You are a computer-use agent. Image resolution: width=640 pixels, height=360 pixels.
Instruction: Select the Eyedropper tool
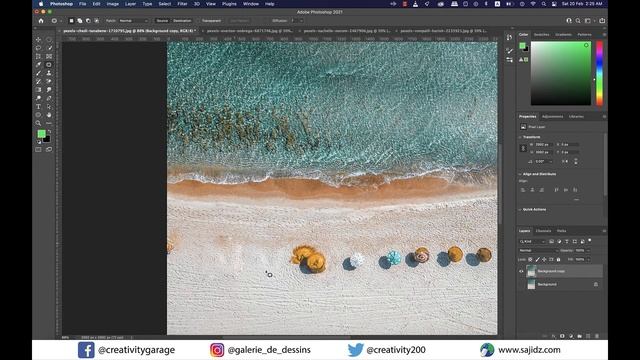point(38,64)
